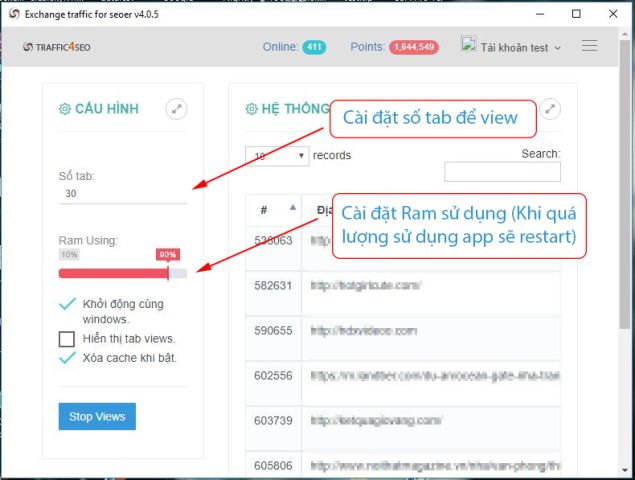Open the hamburger menu icon

589,45
